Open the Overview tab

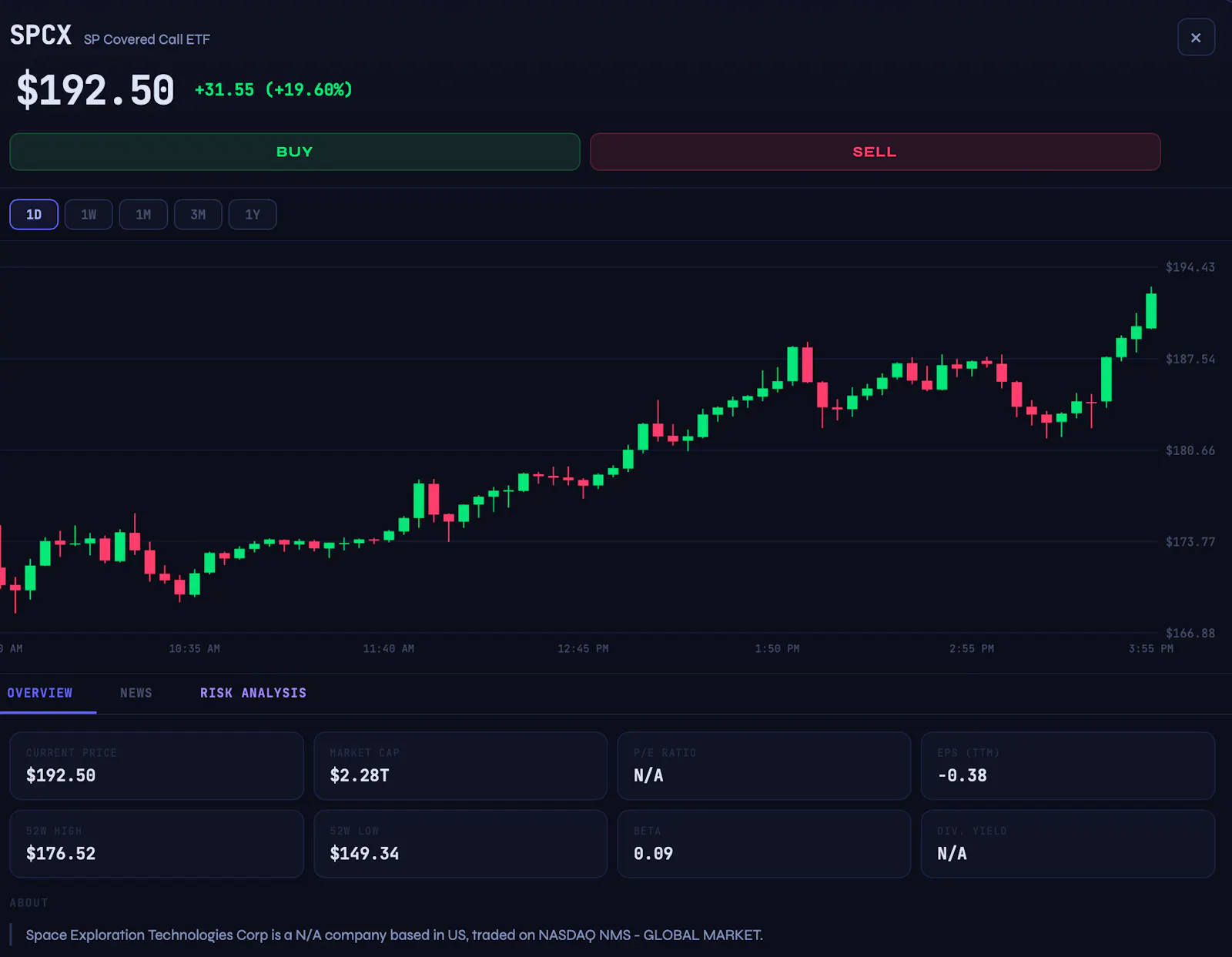(40, 693)
